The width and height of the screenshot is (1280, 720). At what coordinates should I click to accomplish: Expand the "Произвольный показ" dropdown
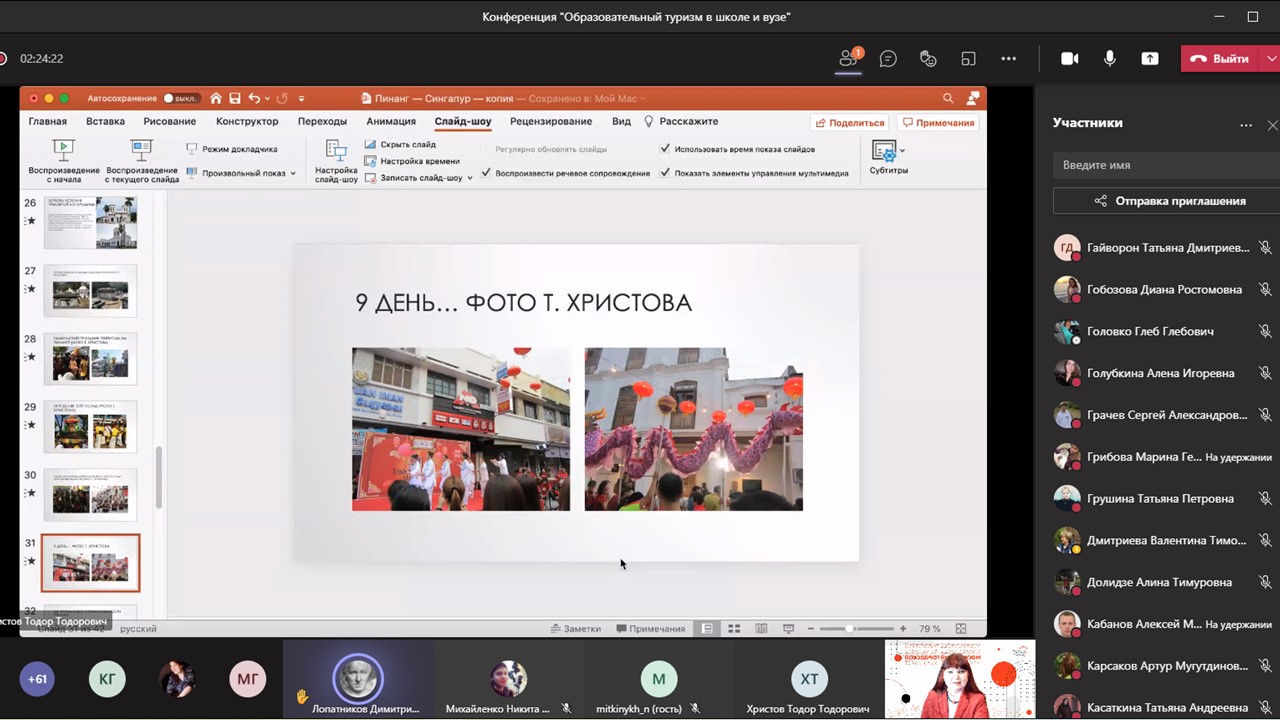coord(293,174)
